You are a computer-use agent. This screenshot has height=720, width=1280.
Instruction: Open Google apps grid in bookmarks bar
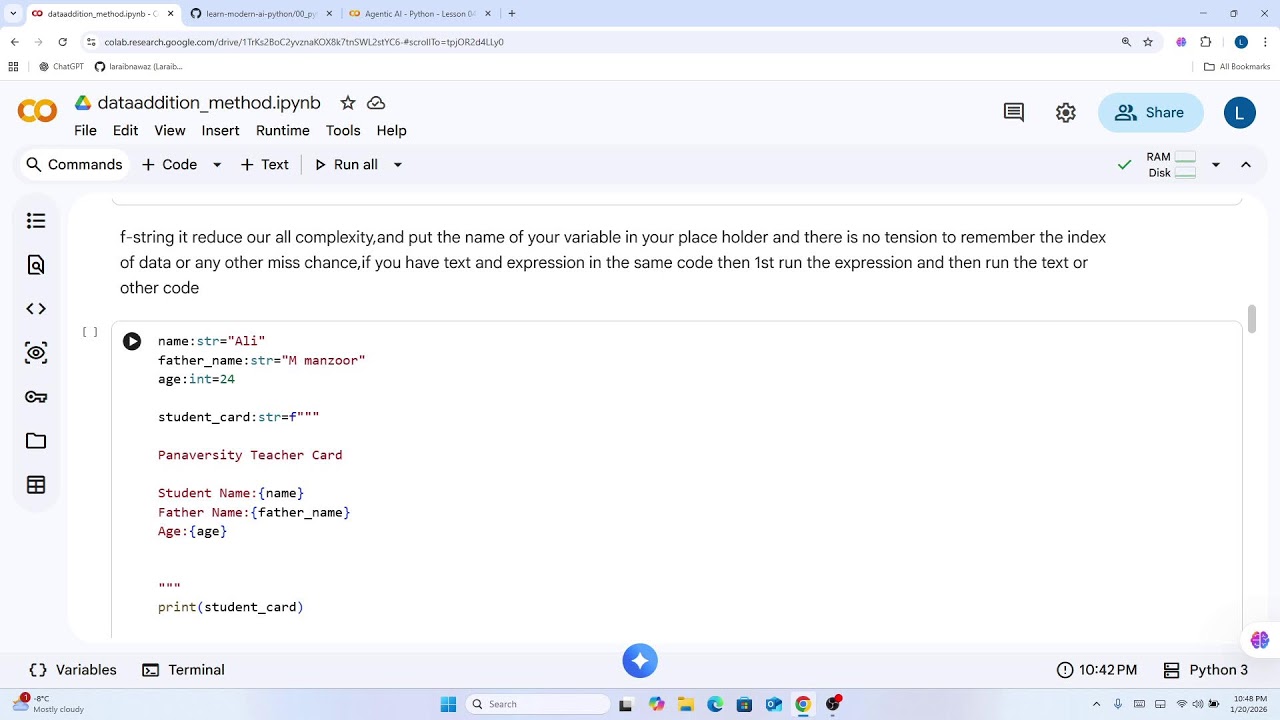(x=13, y=67)
